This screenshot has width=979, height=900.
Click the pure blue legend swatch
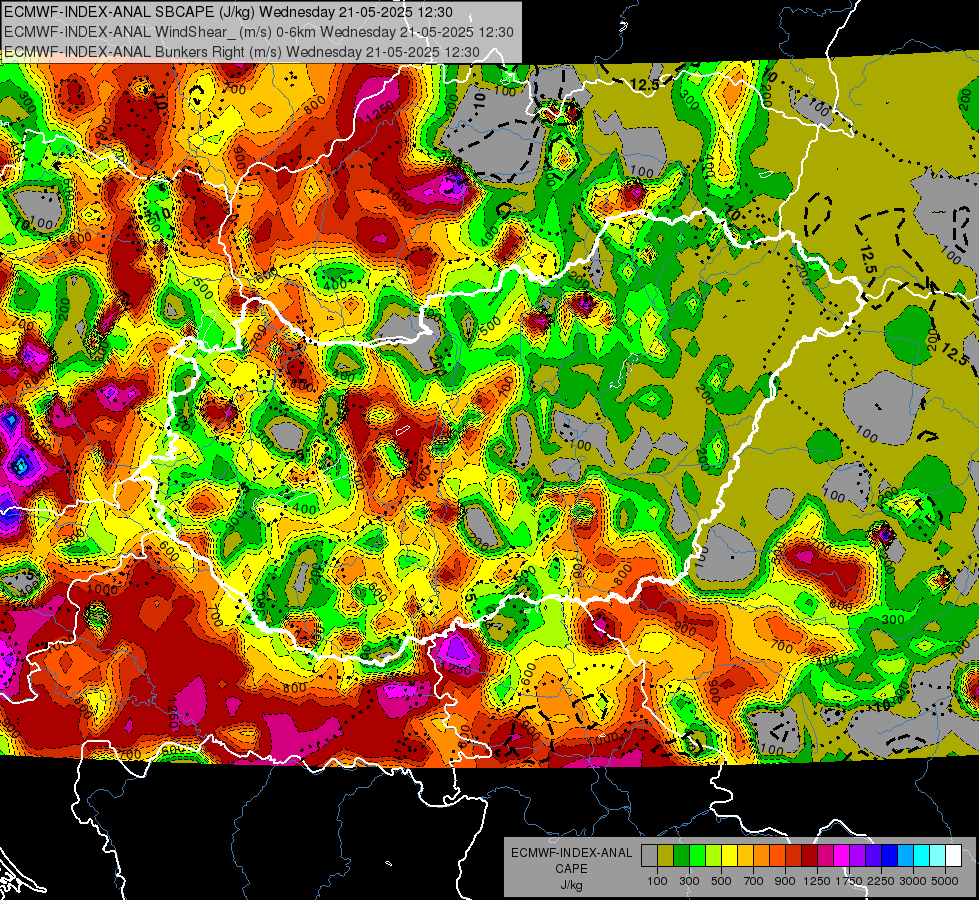[x=890, y=856]
